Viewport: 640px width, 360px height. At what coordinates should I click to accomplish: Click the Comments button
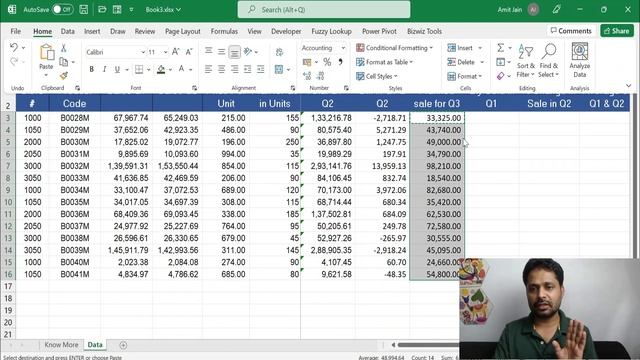pyautogui.click(x=571, y=31)
